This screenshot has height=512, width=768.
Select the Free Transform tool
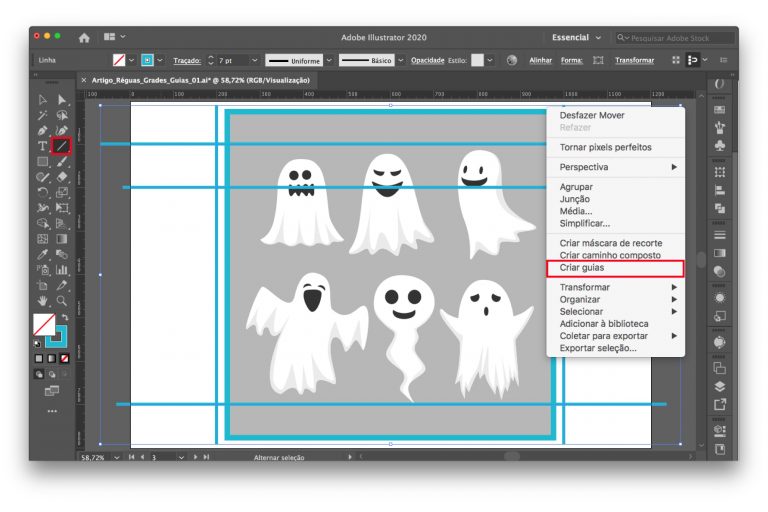click(62, 208)
